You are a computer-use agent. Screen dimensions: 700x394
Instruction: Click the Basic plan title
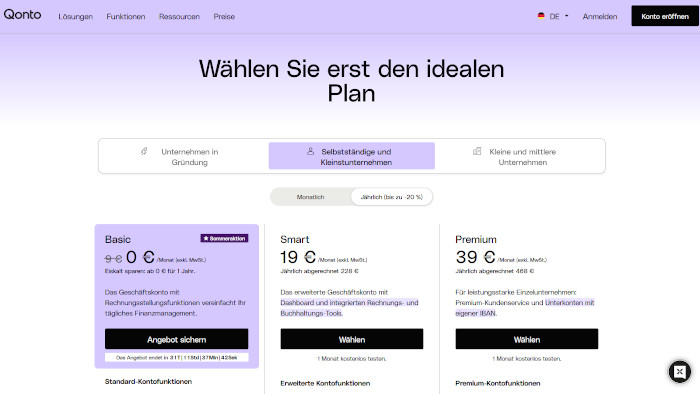(x=118, y=239)
